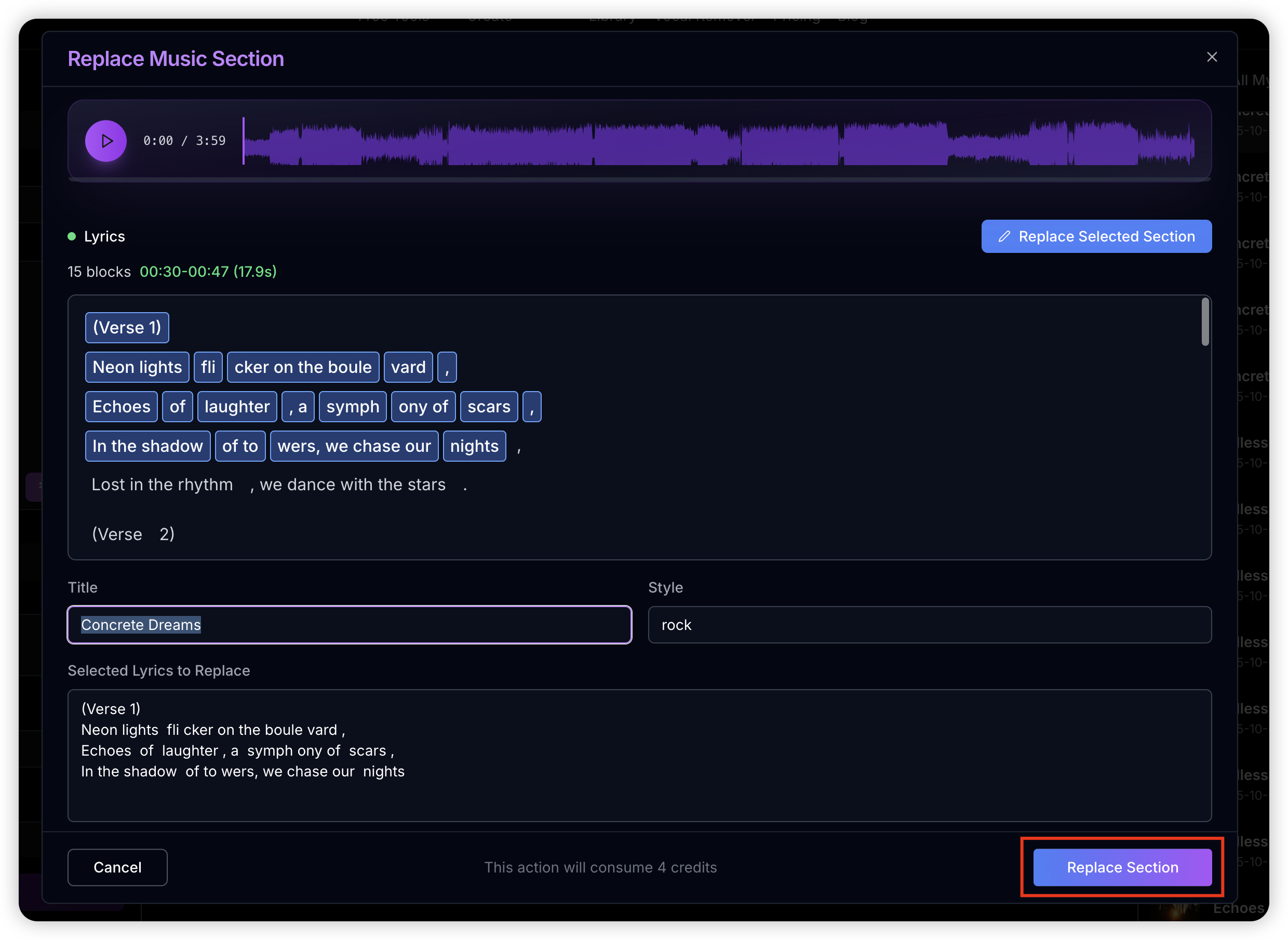
Task: Toggle the "(Verse 1)" lyric block
Action: tap(127, 328)
